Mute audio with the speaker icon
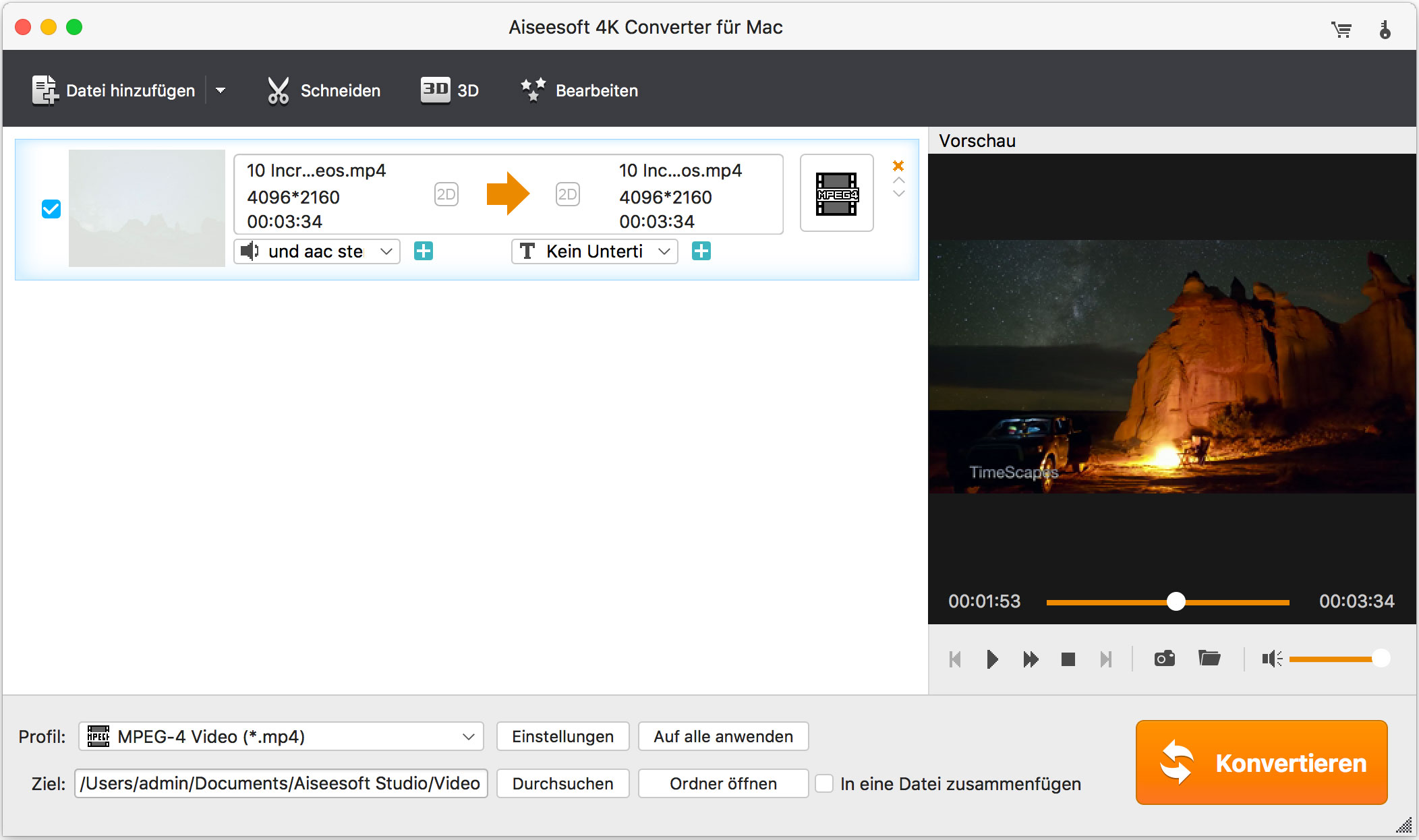 tap(1272, 659)
